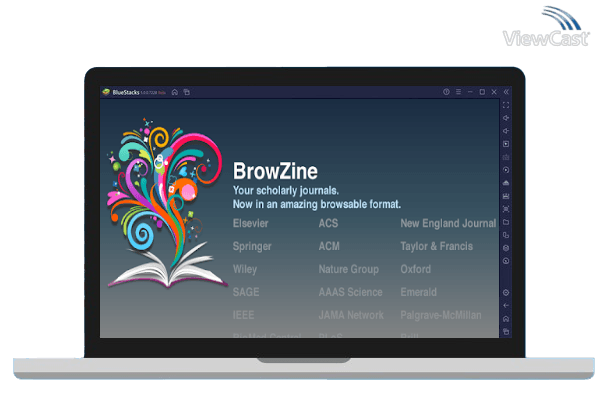Image resolution: width=602 pixels, height=414 pixels.
Task: Select New England Journal entry
Action: click(x=448, y=224)
